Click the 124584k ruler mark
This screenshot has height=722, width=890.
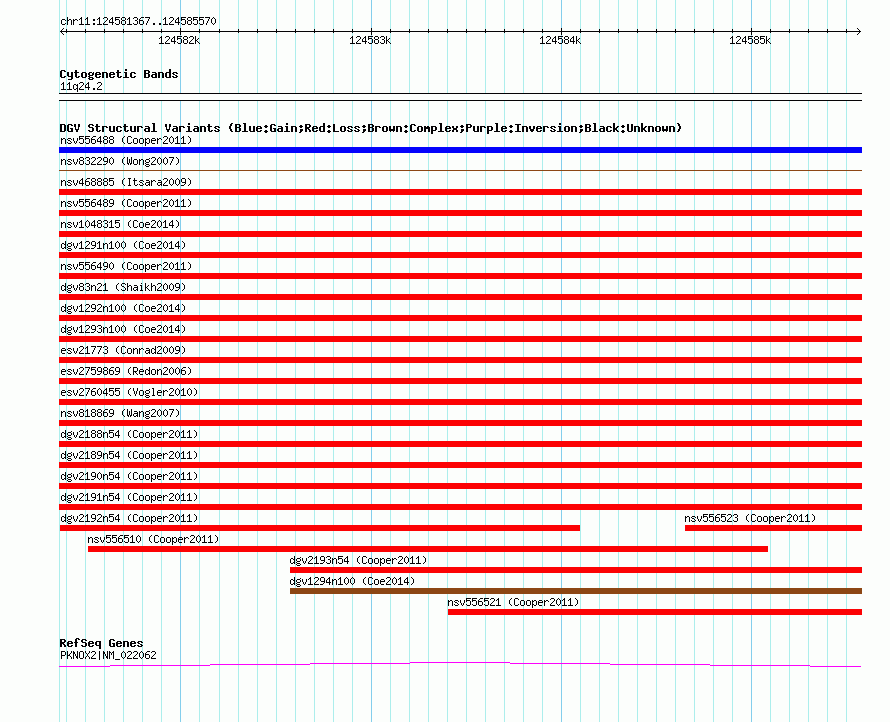pyautogui.click(x=560, y=40)
